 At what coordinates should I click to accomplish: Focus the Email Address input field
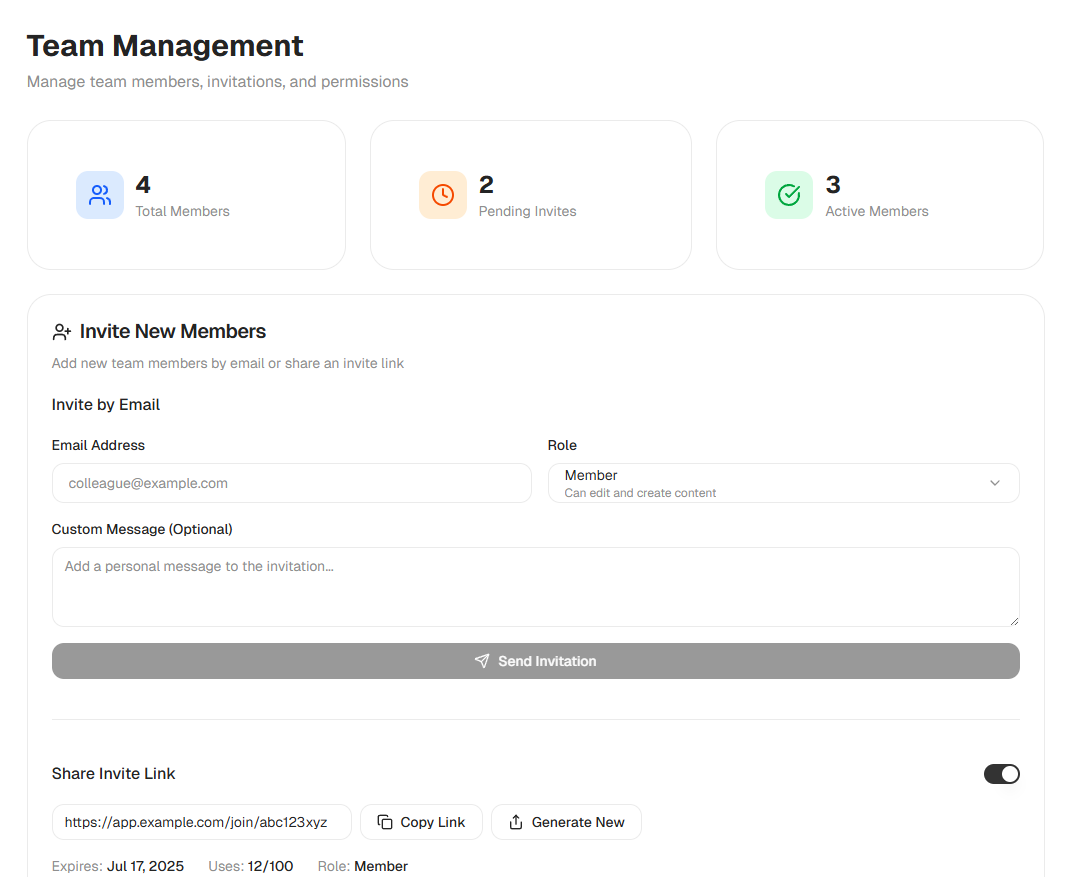(292, 483)
